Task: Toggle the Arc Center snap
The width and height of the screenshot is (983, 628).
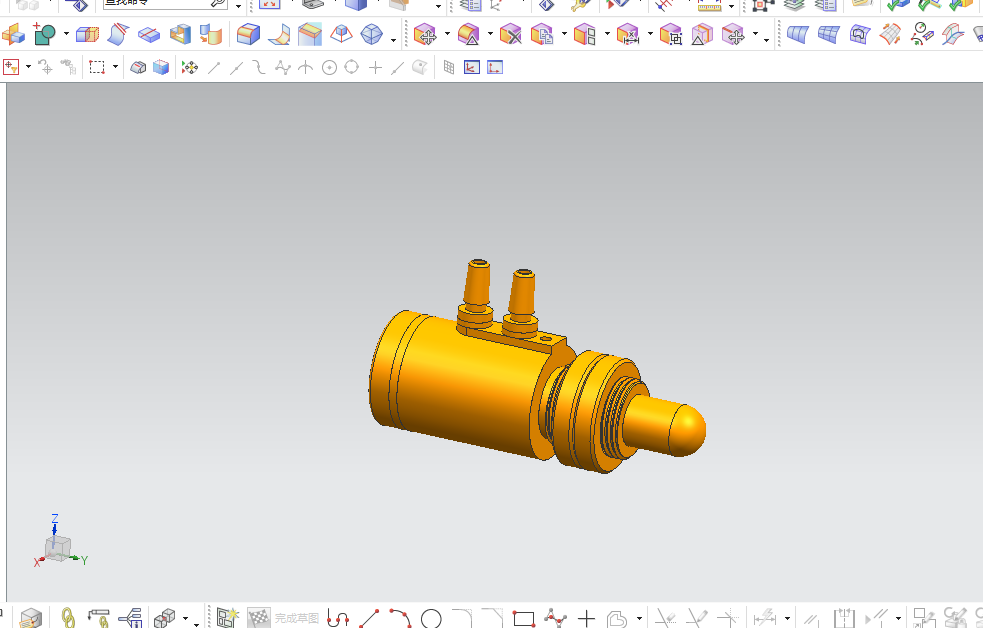Action: (x=329, y=67)
